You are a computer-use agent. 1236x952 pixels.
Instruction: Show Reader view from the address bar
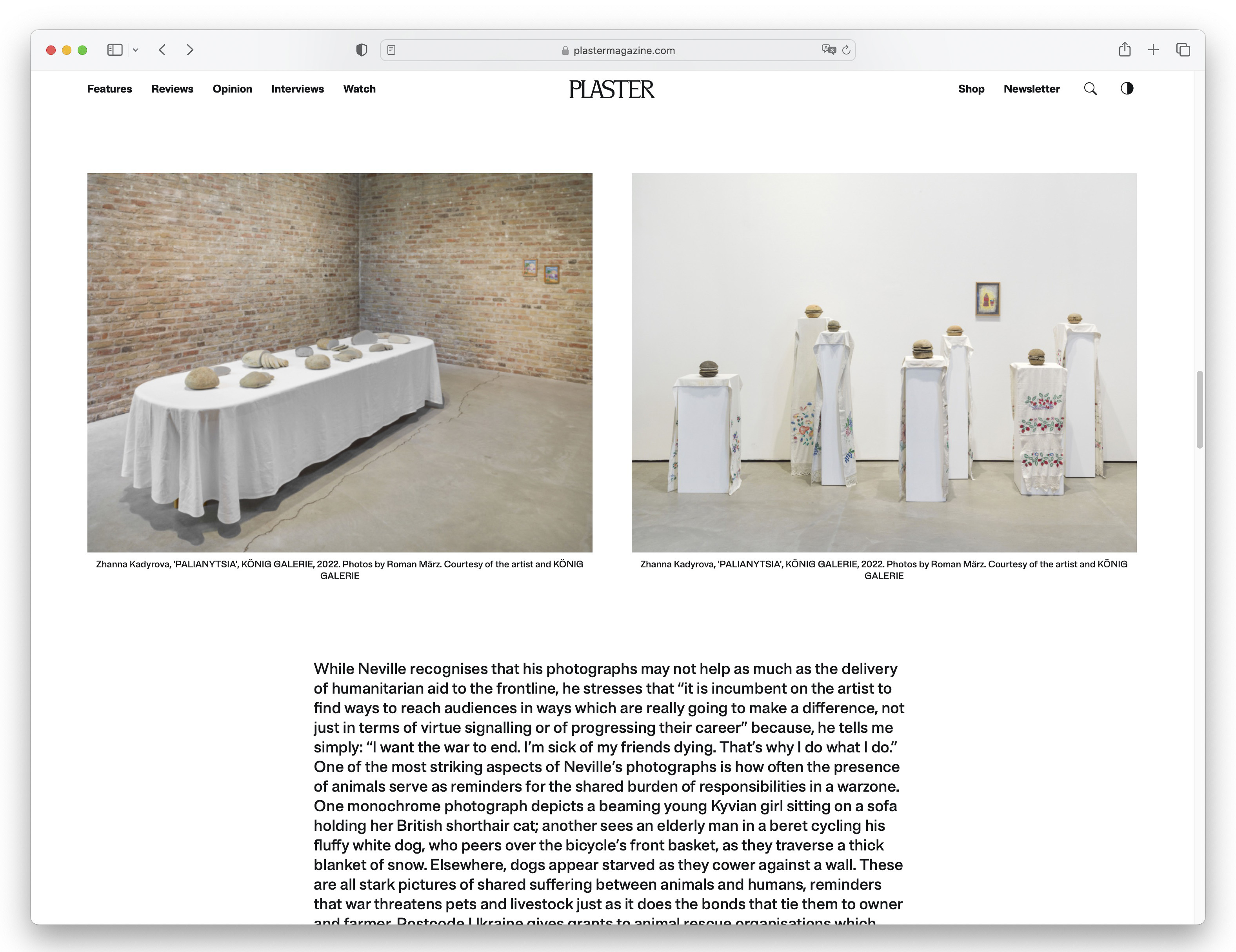point(391,50)
